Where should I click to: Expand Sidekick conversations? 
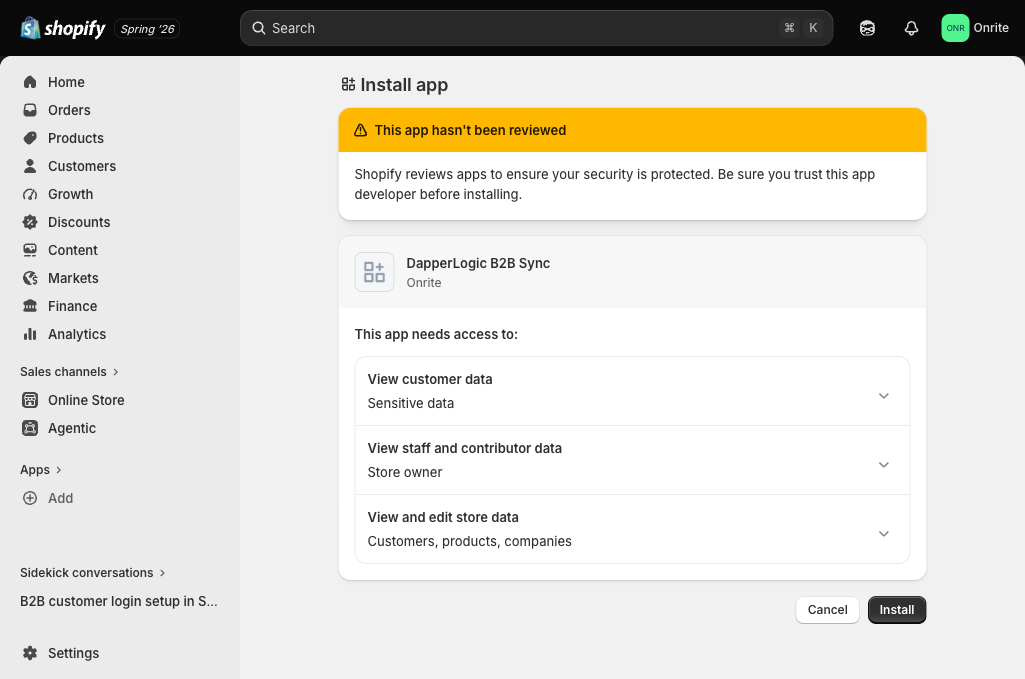tap(93, 572)
